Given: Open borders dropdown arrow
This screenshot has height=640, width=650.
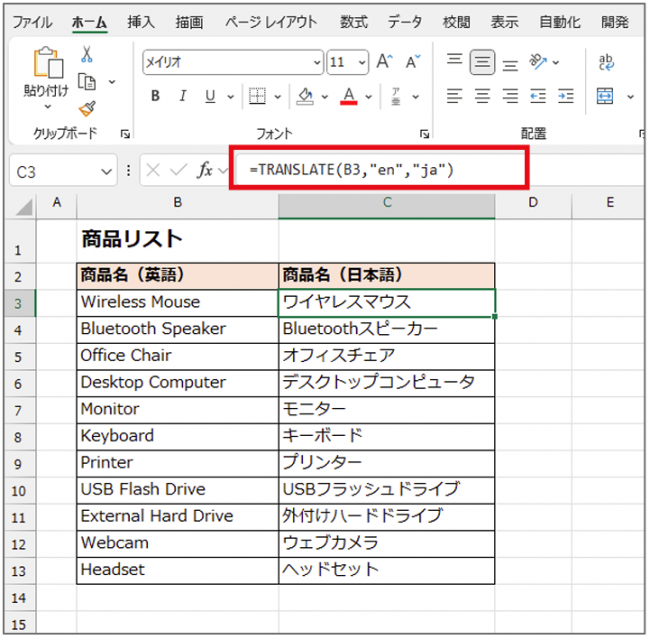Looking at the screenshot, I should (277, 97).
